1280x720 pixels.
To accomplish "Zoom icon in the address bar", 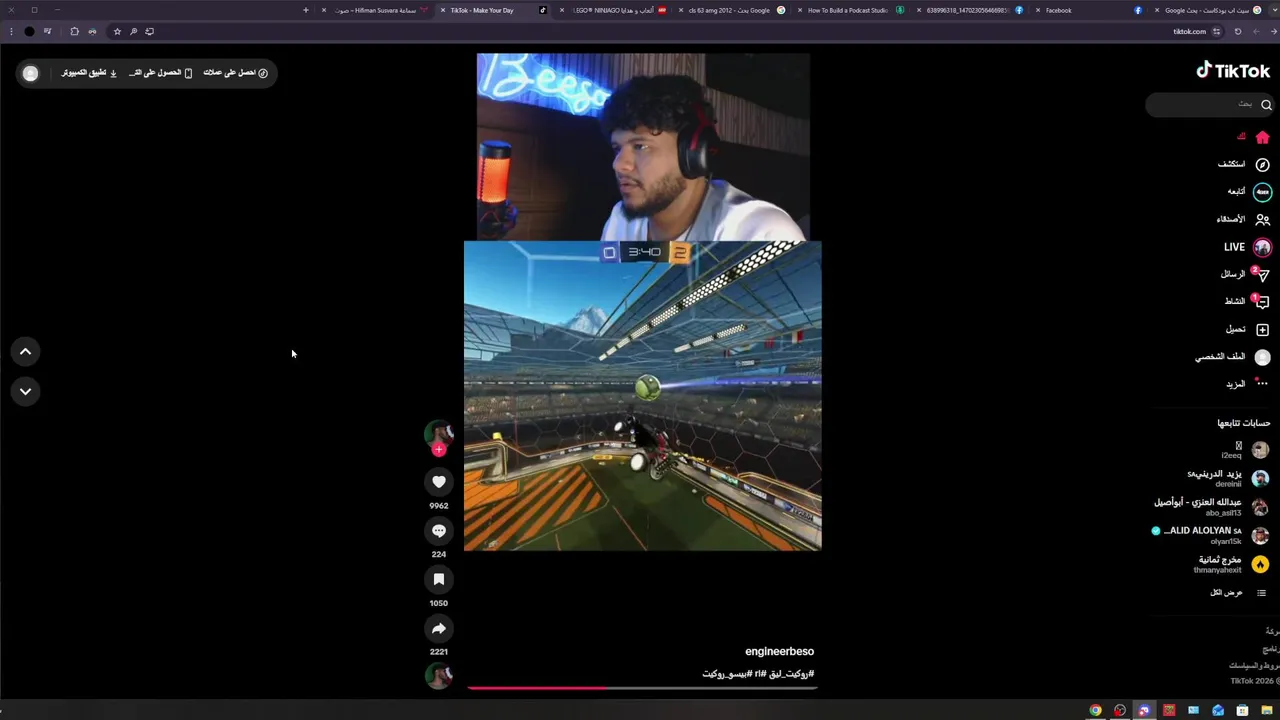I will (x=133, y=31).
